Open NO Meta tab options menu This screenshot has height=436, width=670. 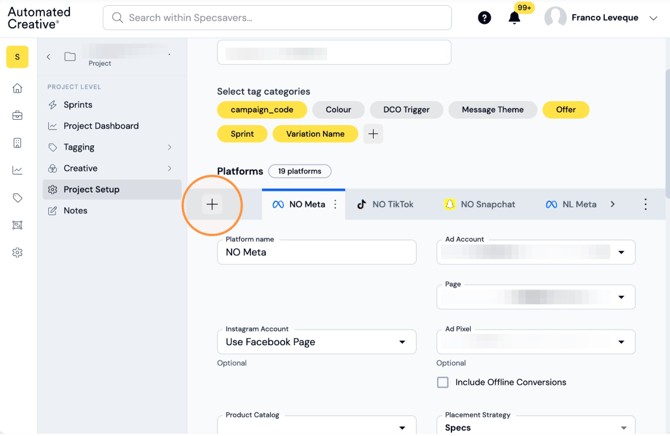click(335, 204)
